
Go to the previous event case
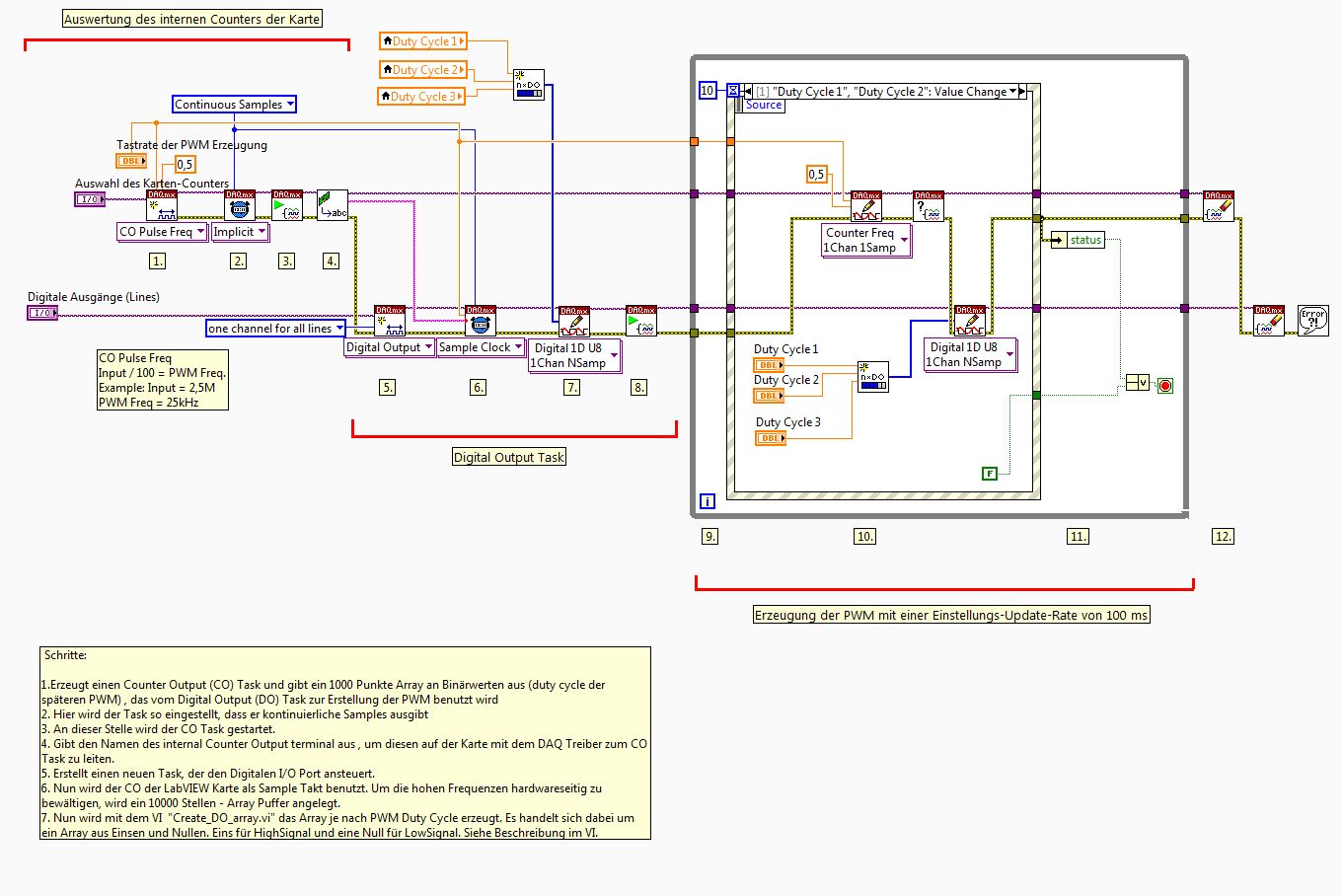747,91
